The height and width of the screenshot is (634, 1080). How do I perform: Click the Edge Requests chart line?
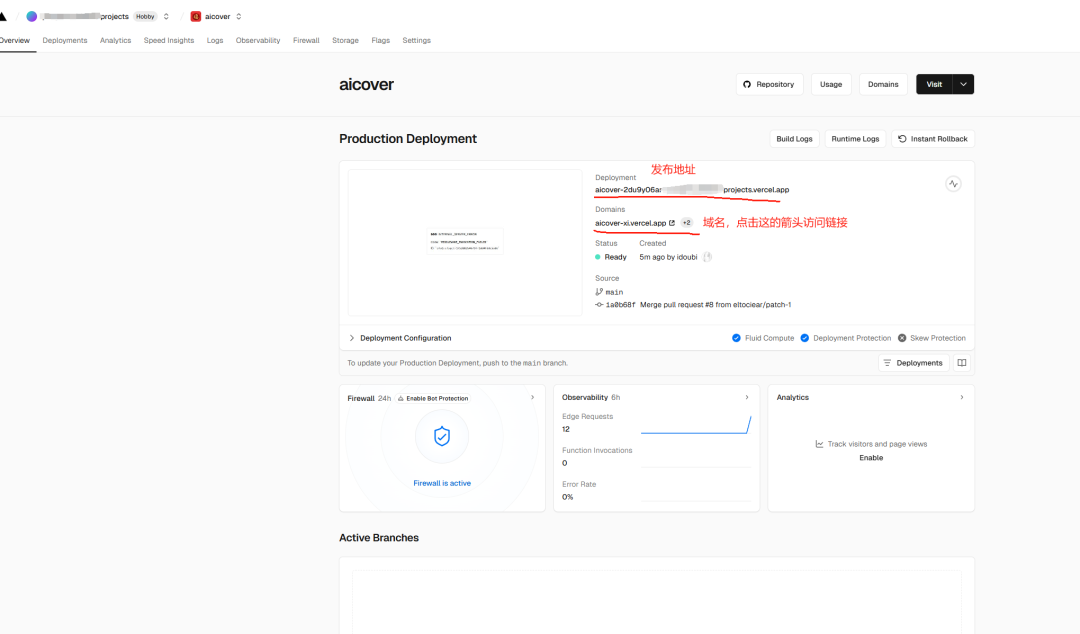(695, 432)
